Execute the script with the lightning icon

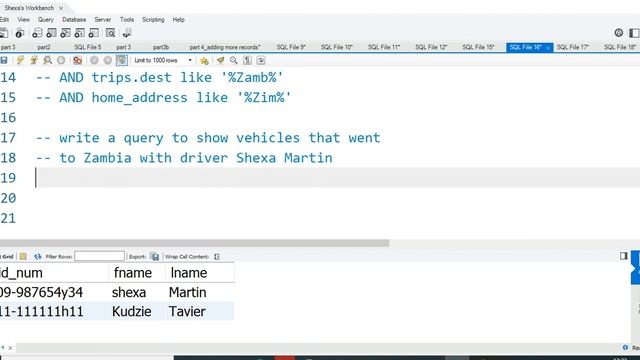coord(20,60)
